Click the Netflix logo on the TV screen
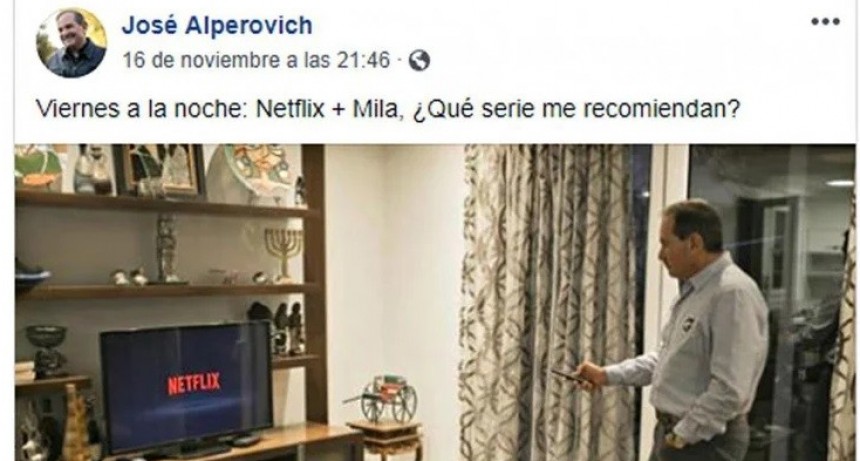860x461 pixels. 194,384
